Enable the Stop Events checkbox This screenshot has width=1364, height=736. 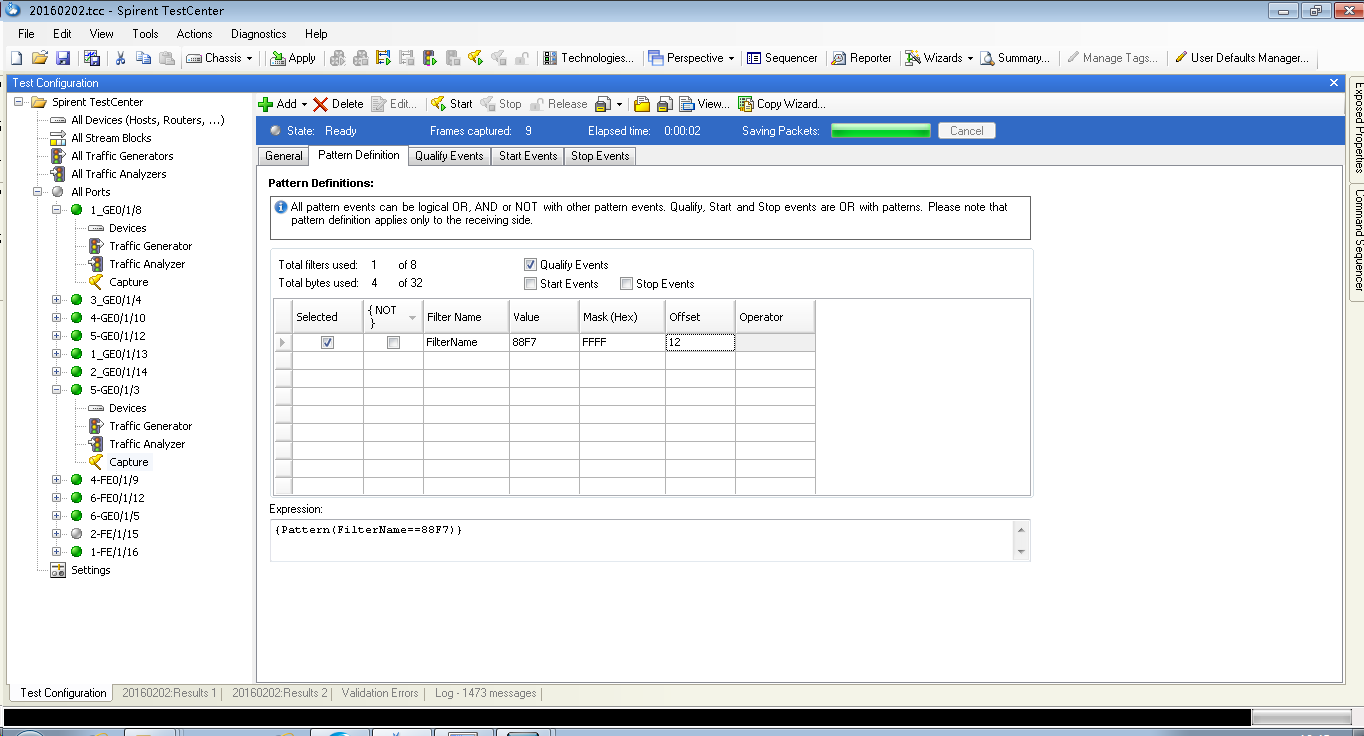pyautogui.click(x=626, y=284)
